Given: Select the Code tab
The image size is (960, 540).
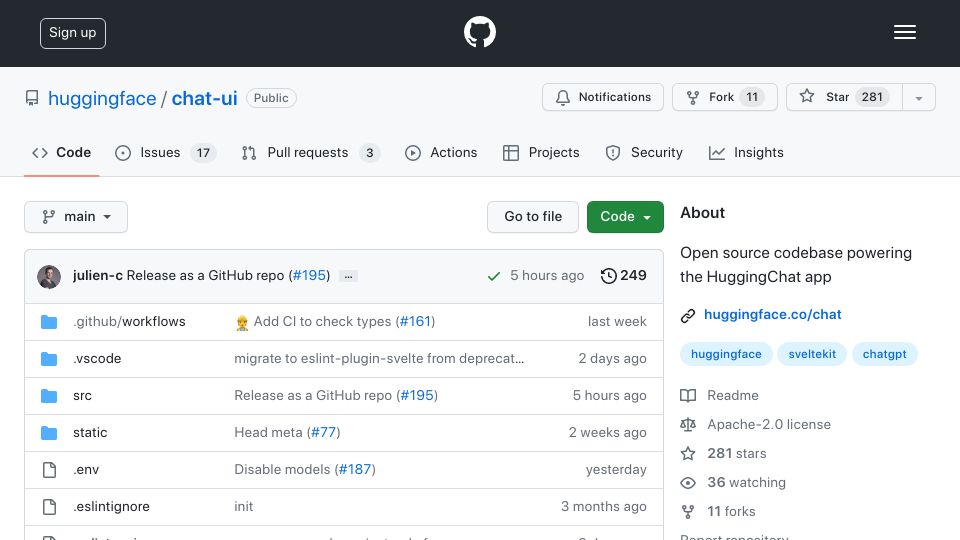Looking at the screenshot, I should [61, 152].
